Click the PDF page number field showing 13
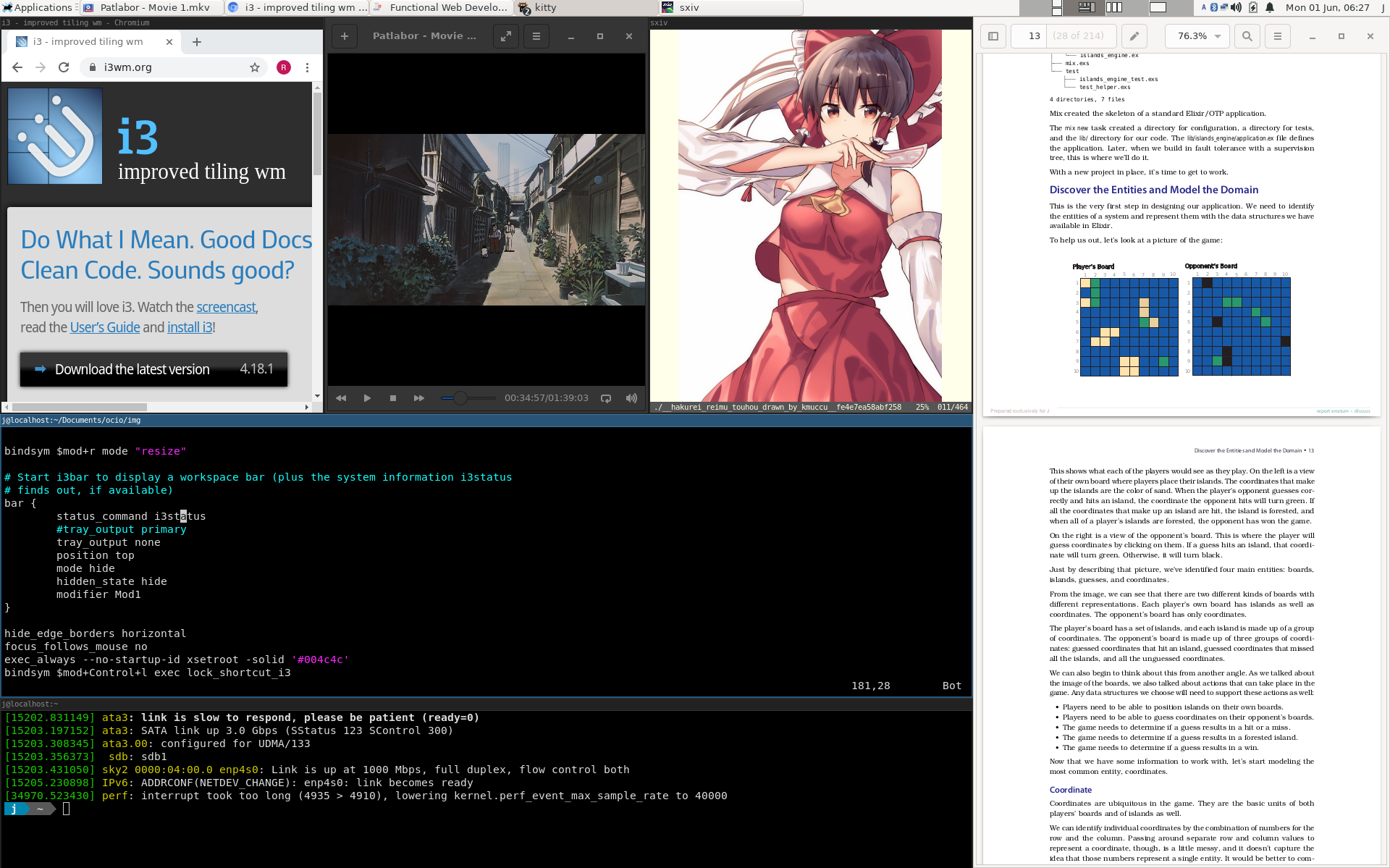 click(1028, 36)
